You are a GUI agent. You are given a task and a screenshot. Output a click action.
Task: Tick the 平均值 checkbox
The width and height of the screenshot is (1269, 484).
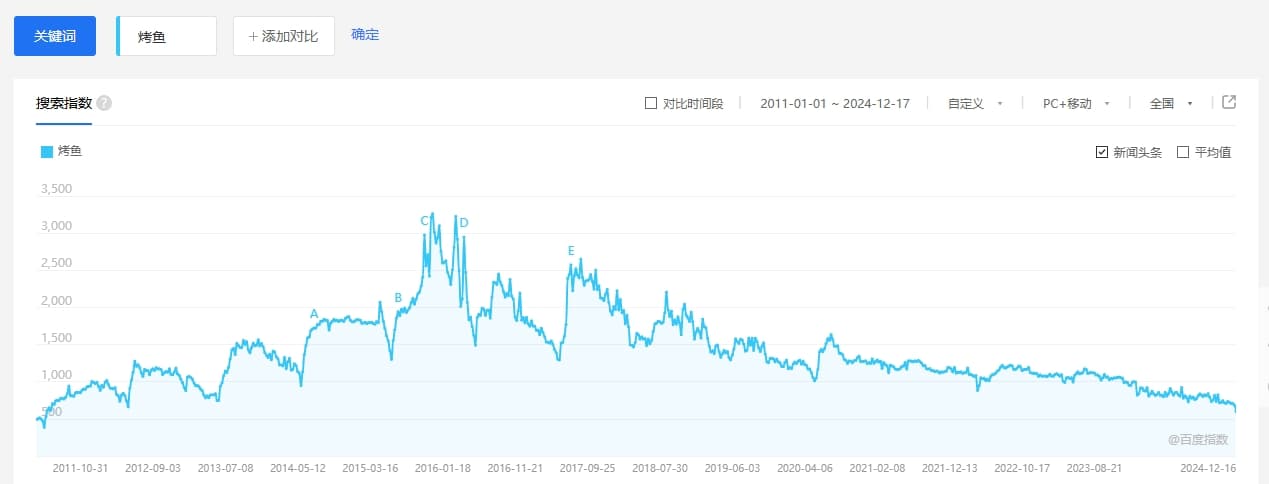(x=1183, y=152)
